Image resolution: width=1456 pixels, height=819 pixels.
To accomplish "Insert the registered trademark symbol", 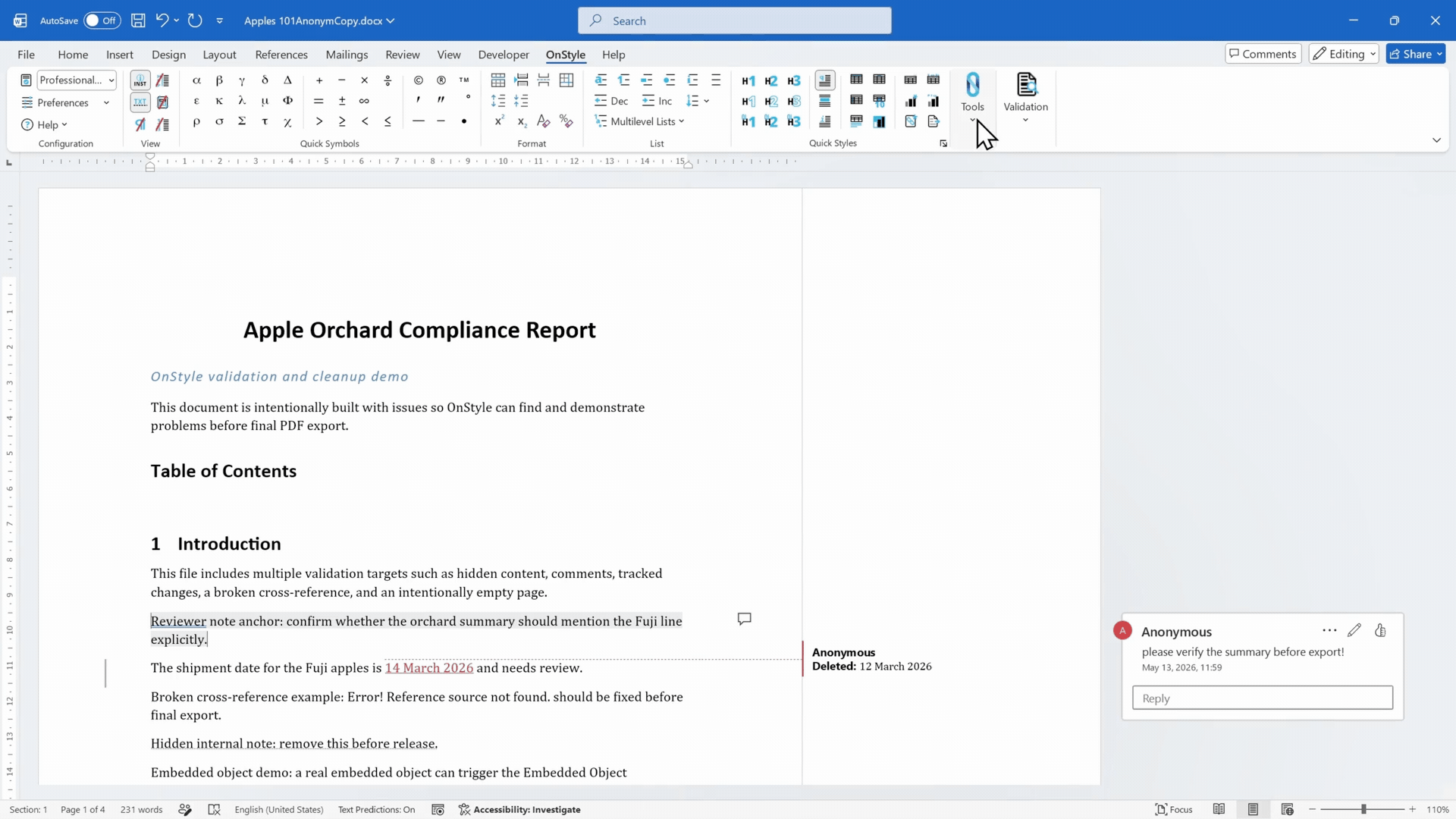I will click(441, 80).
